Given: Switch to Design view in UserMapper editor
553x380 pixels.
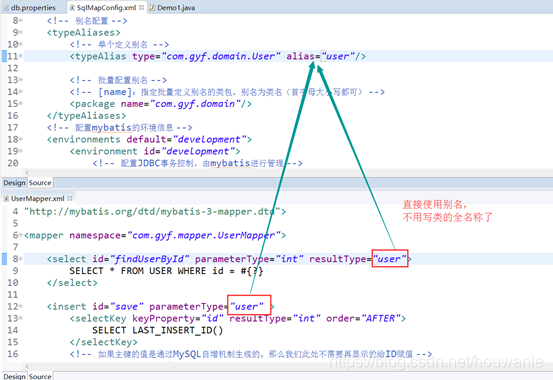Looking at the screenshot, I should [x=14, y=376].
